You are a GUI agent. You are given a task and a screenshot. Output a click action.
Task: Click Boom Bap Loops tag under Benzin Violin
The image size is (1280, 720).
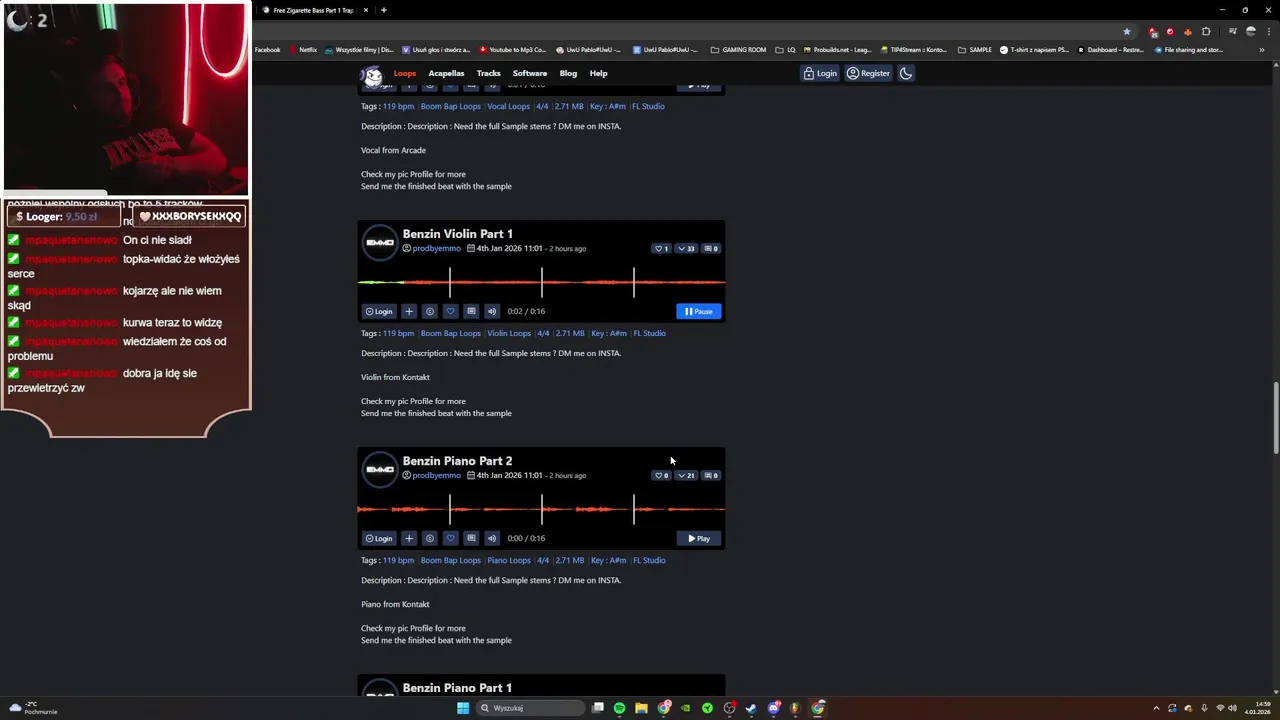click(x=450, y=333)
